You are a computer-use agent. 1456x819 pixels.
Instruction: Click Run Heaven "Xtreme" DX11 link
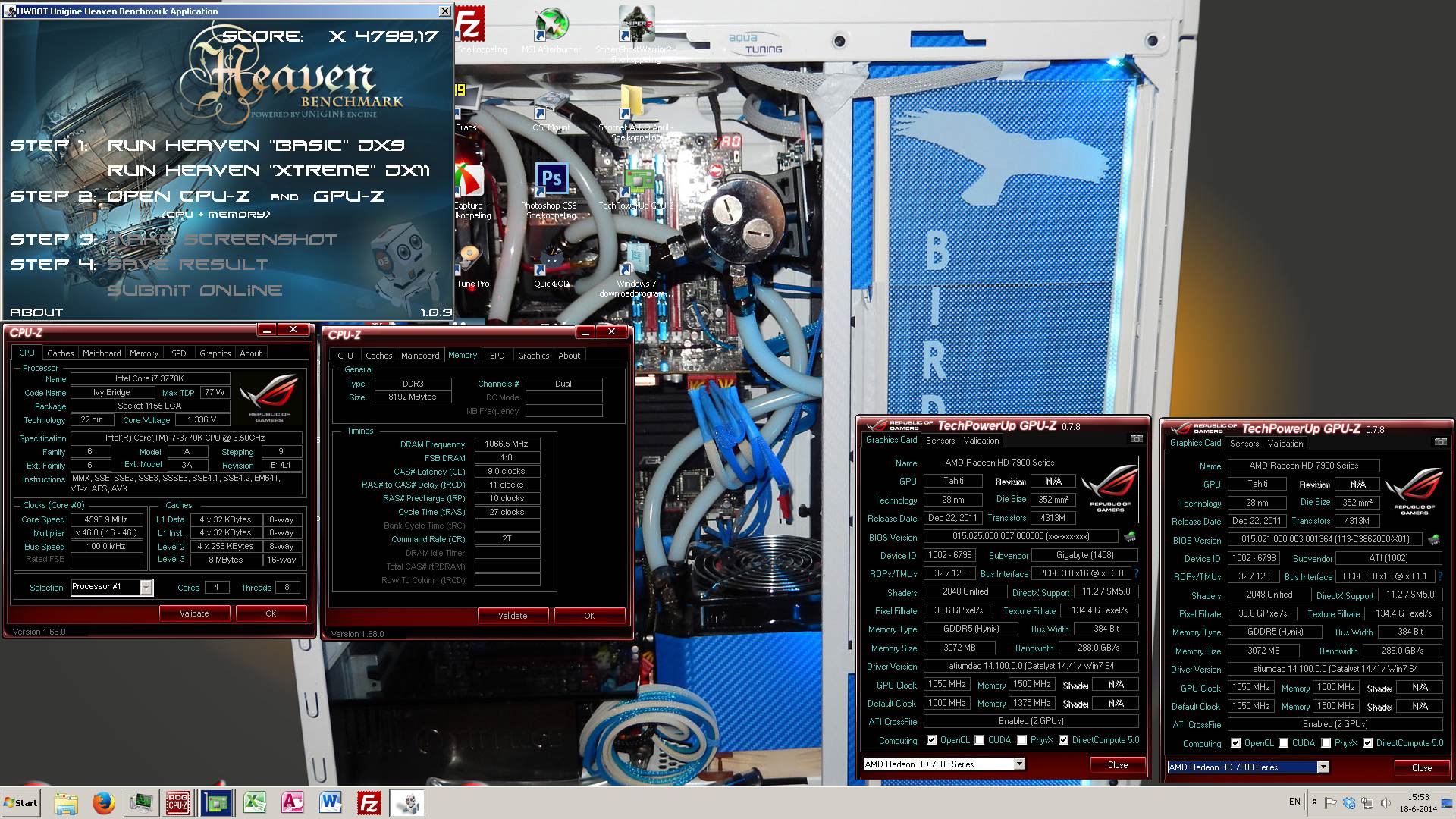click(268, 171)
